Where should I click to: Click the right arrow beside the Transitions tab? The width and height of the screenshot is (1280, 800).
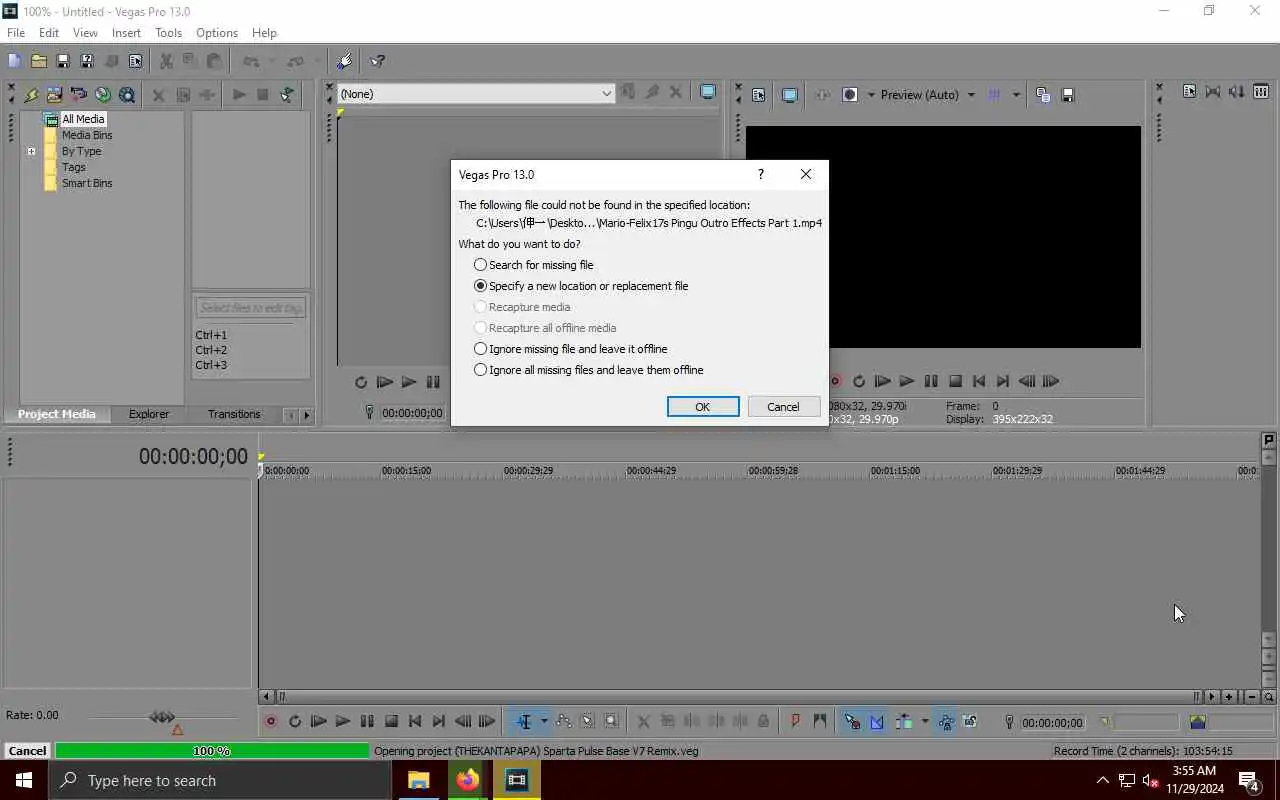(306, 415)
